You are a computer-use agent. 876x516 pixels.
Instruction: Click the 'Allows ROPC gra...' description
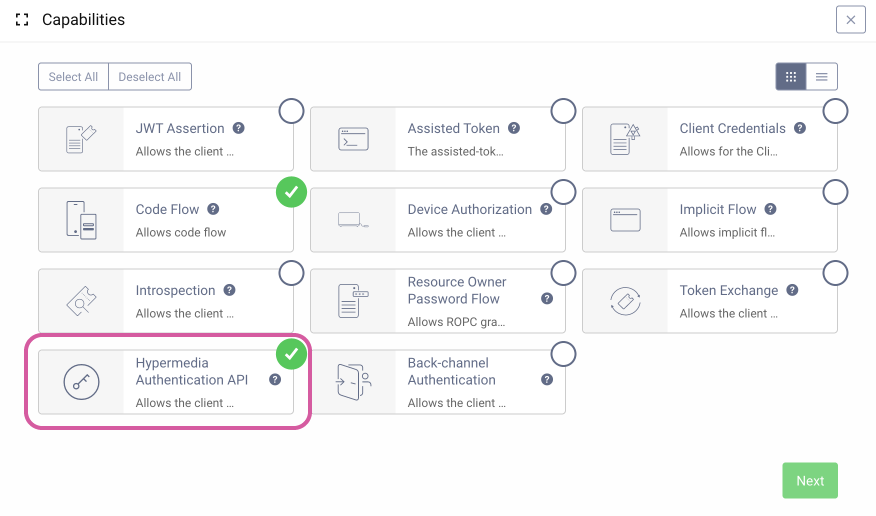point(456,322)
